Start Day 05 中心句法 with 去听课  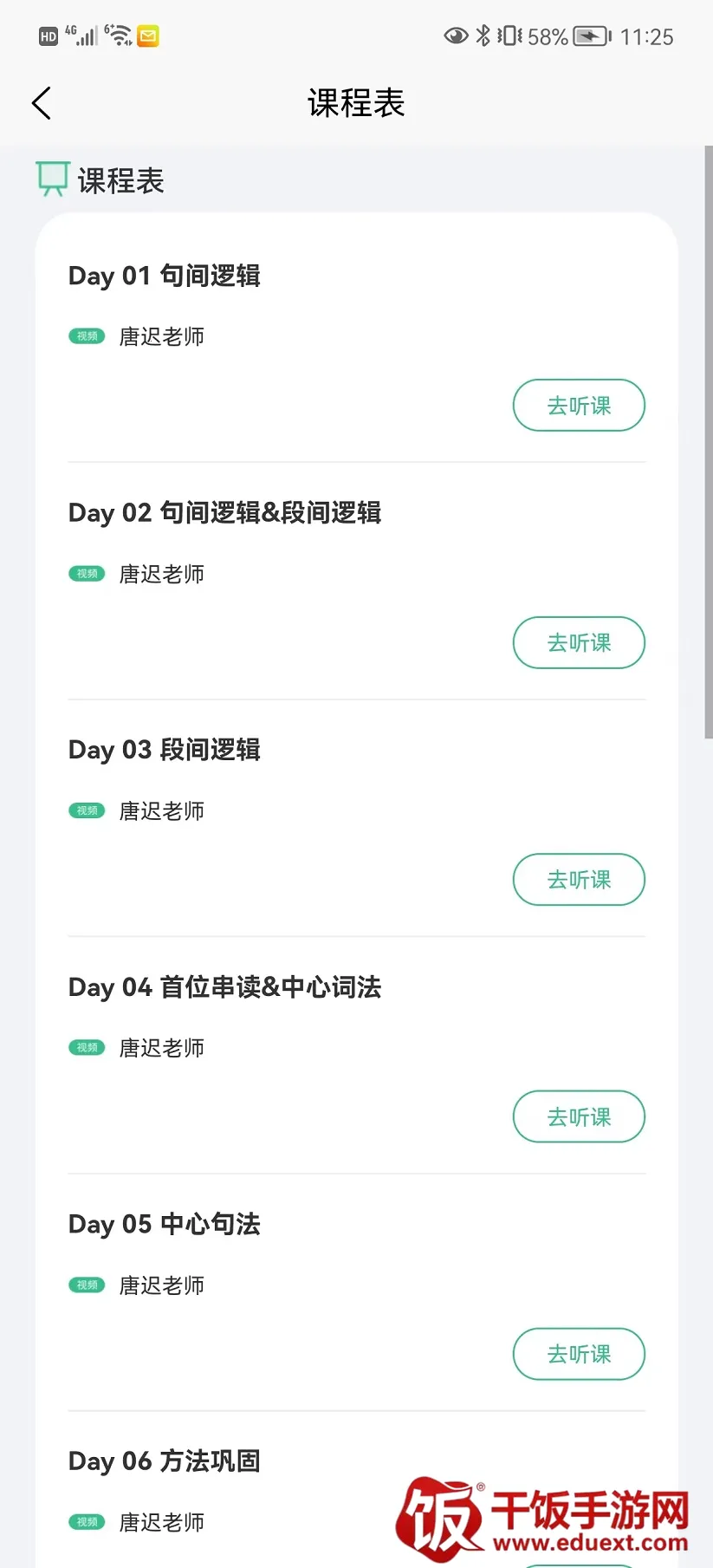[x=579, y=1354]
